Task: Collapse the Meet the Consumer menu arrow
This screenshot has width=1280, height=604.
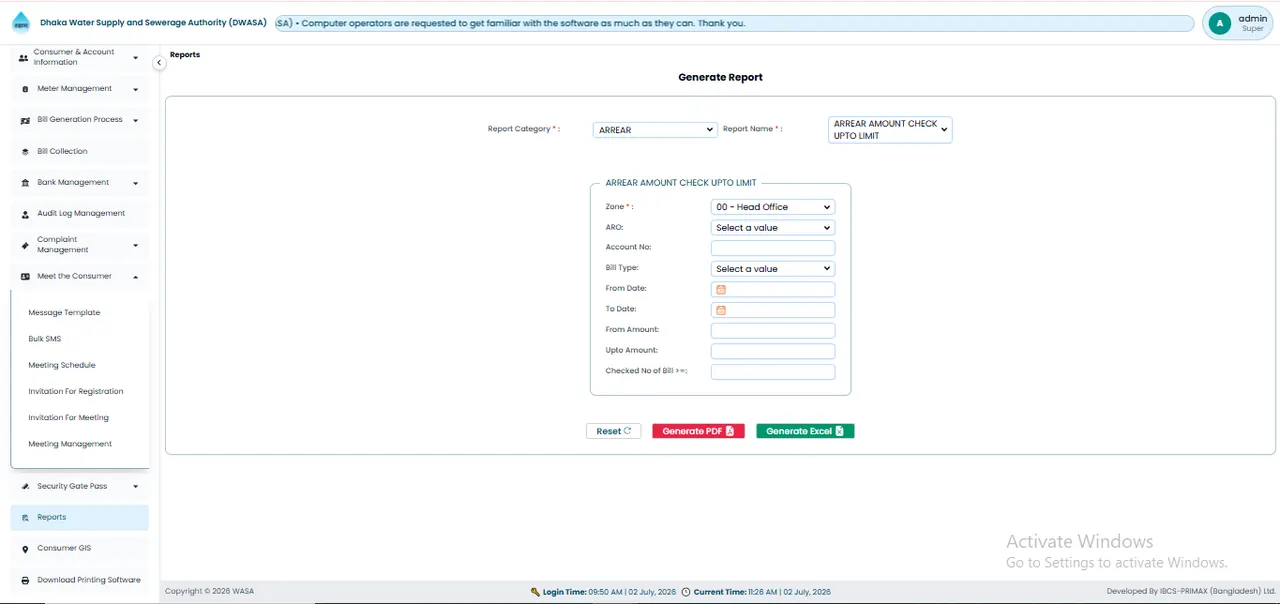Action: (x=135, y=277)
